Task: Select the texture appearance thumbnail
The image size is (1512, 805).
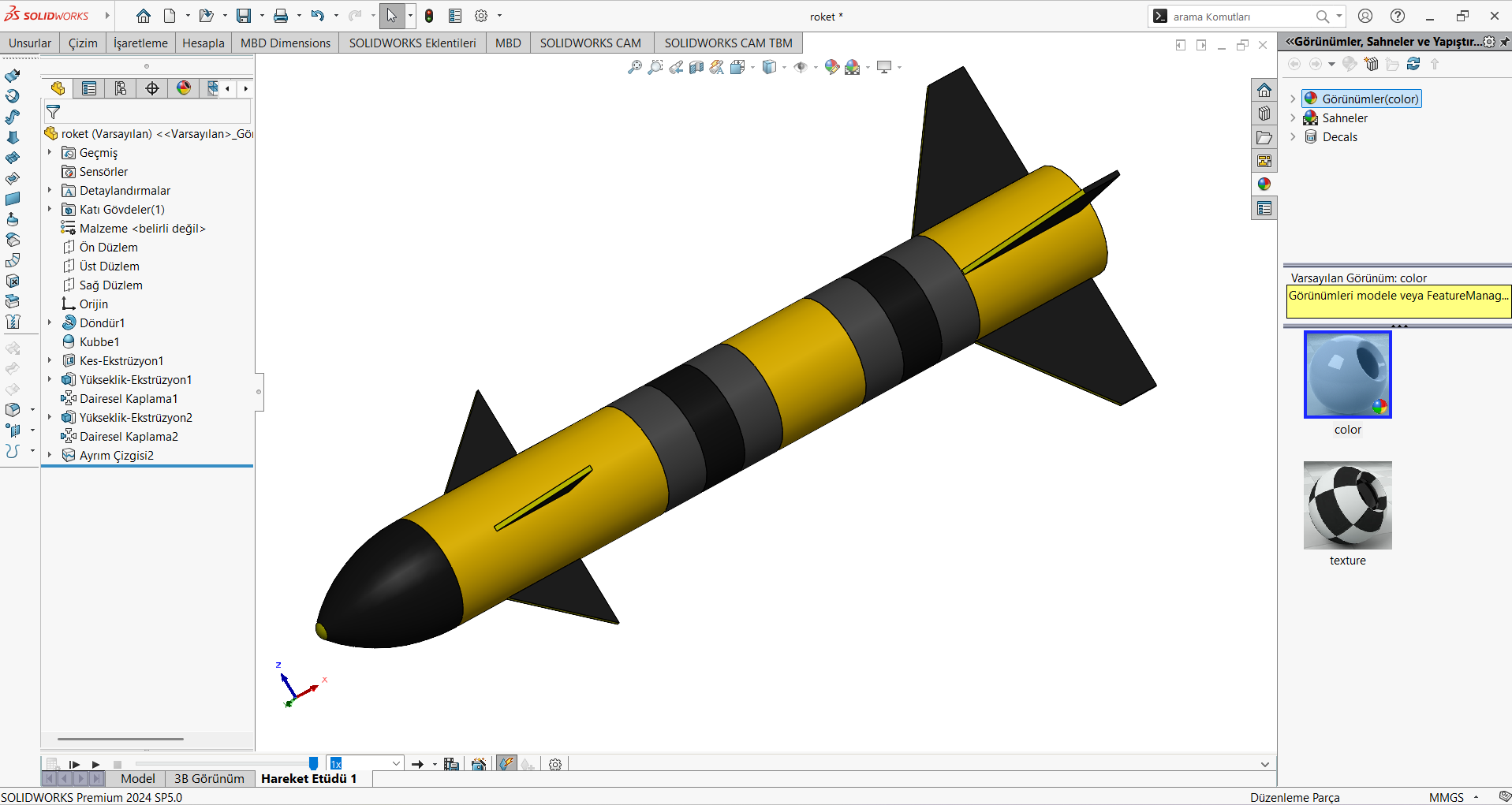Action: click(1347, 505)
